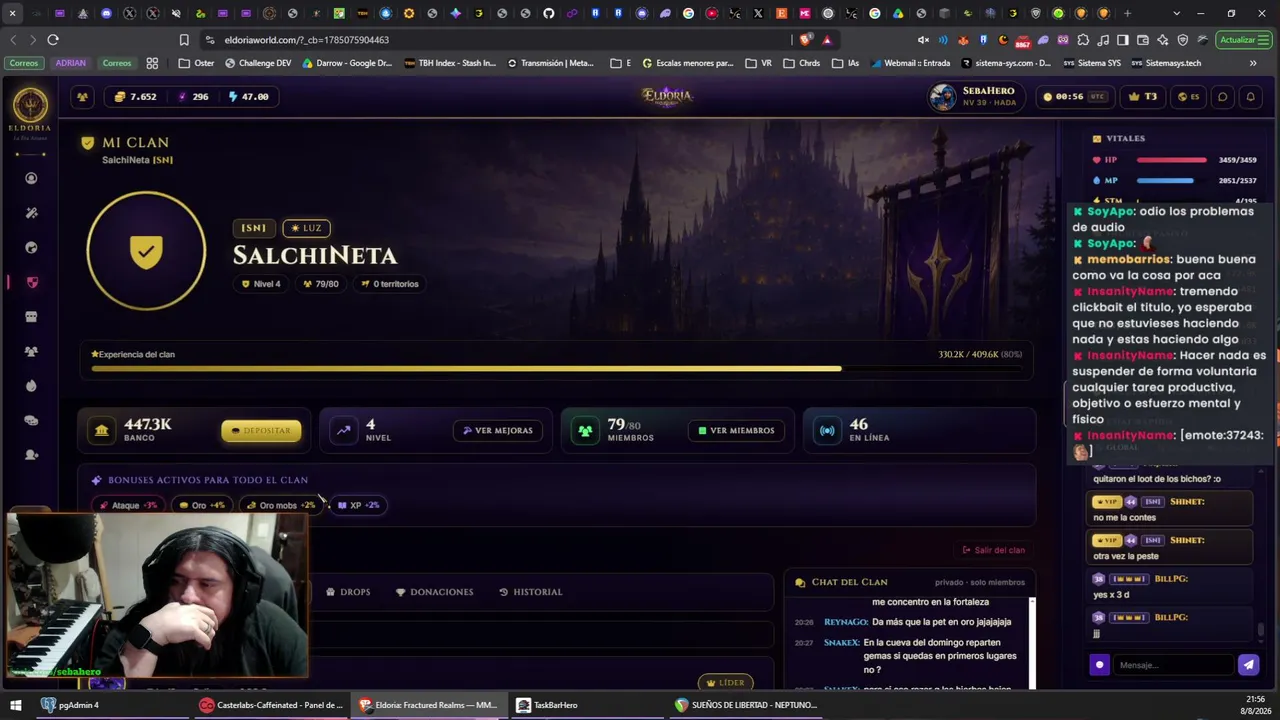Click the clan experience progress bar
Screen dimensions: 1280x720
[557, 368]
